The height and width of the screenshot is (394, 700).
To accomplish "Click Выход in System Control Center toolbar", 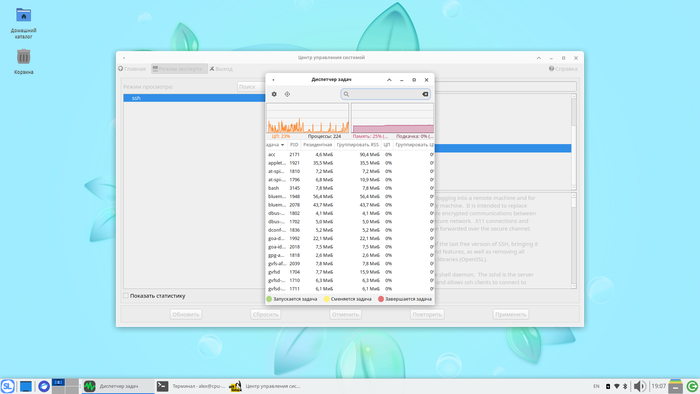I will (x=221, y=69).
